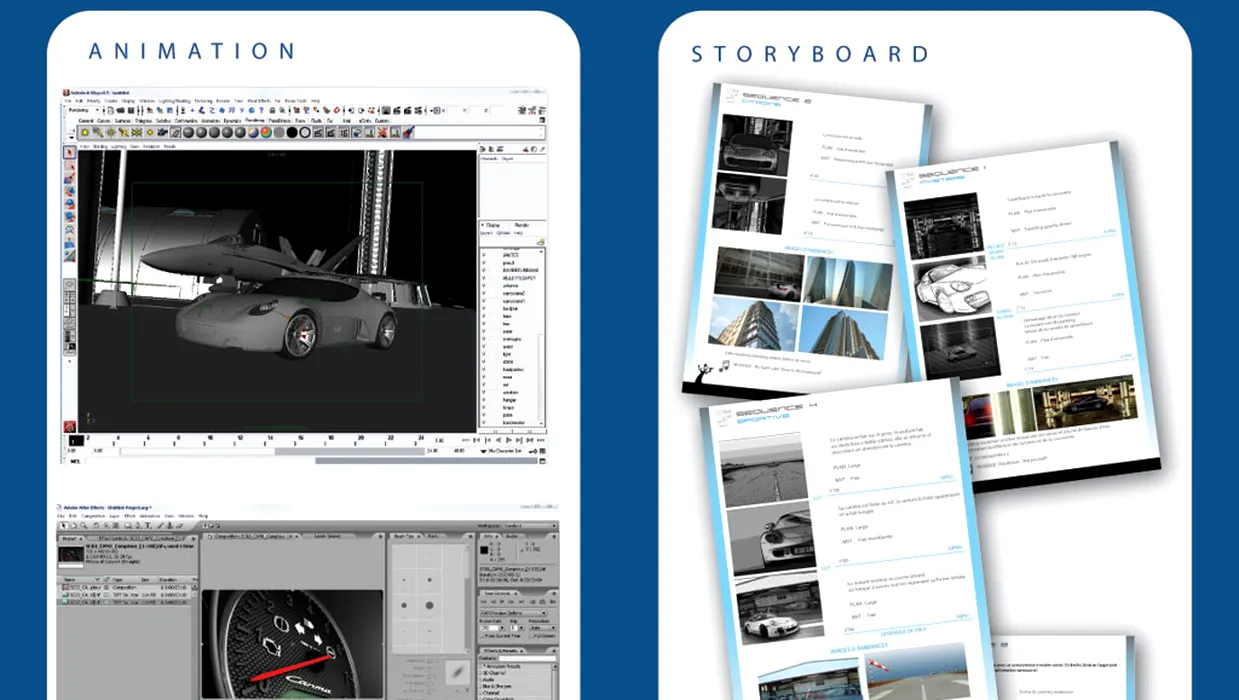Open the Resolution Auto dropdown
The image size is (1239, 700).
[x=542, y=628]
